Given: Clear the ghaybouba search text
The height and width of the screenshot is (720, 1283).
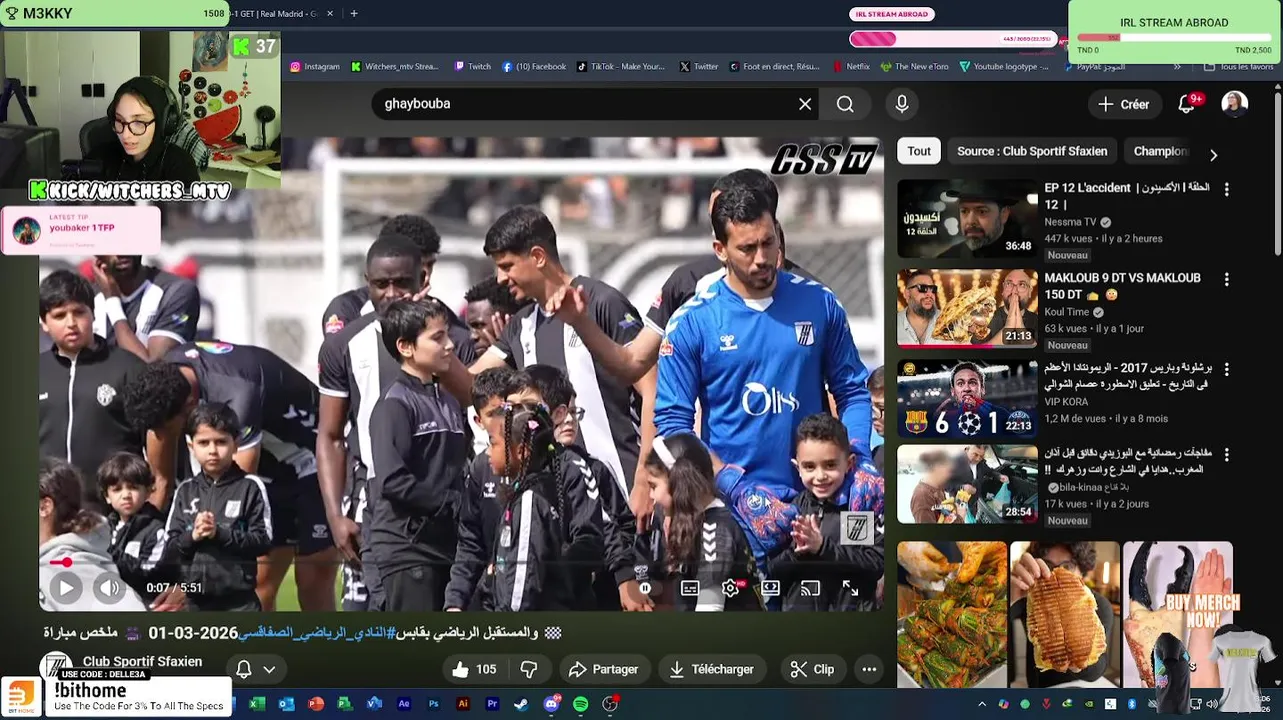Looking at the screenshot, I should [x=805, y=104].
